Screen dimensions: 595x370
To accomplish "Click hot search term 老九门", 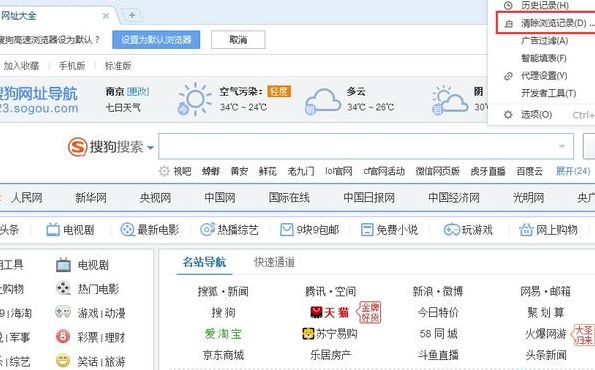I will (301, 171).
